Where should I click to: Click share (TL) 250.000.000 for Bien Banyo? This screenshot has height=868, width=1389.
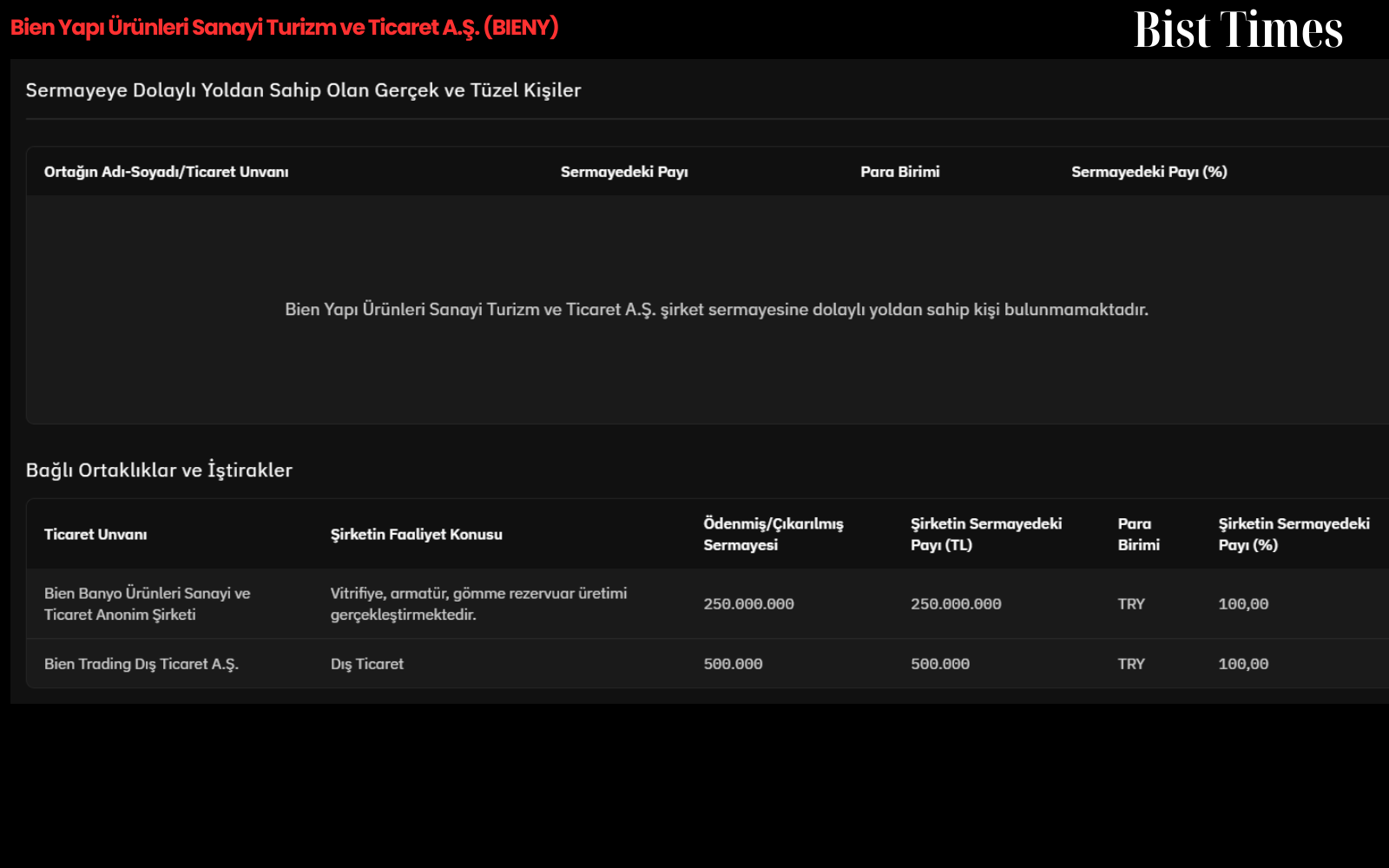click(956, 604)
